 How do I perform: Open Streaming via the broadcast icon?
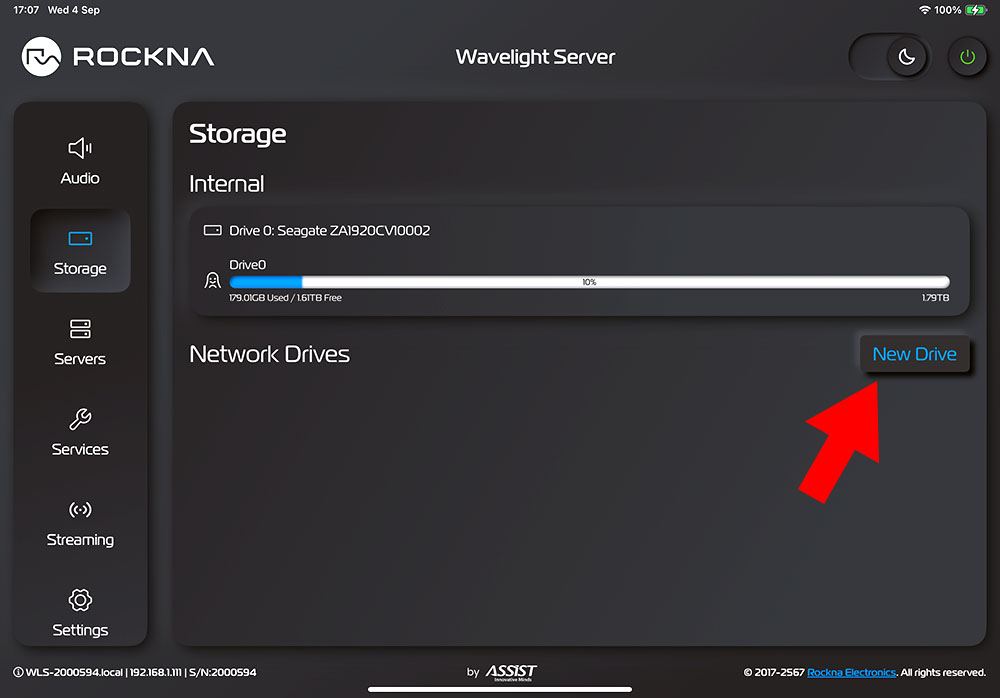pos(80,510)
